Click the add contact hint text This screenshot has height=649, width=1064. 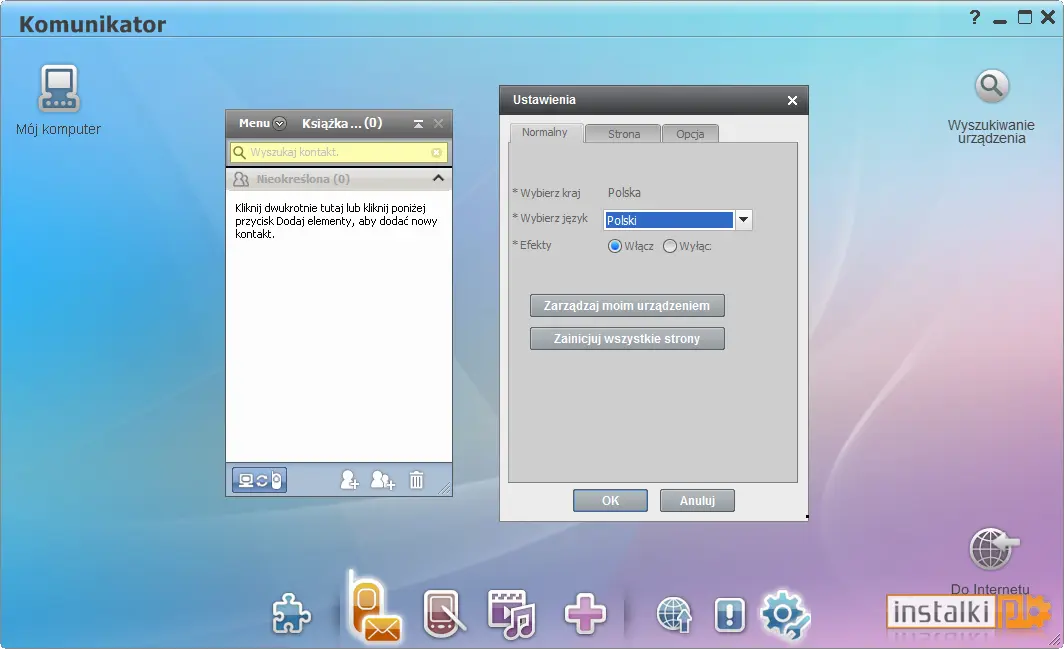click(x=336, y=221)
